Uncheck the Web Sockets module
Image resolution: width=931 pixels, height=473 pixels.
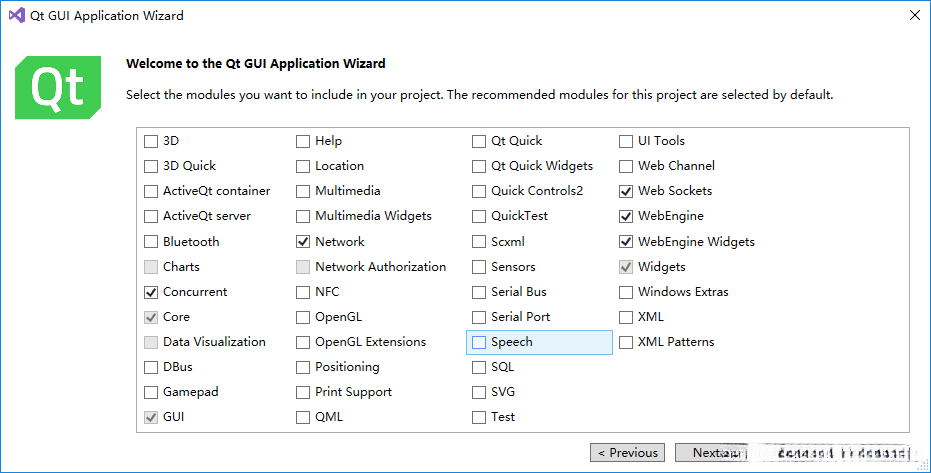point(627,191)
